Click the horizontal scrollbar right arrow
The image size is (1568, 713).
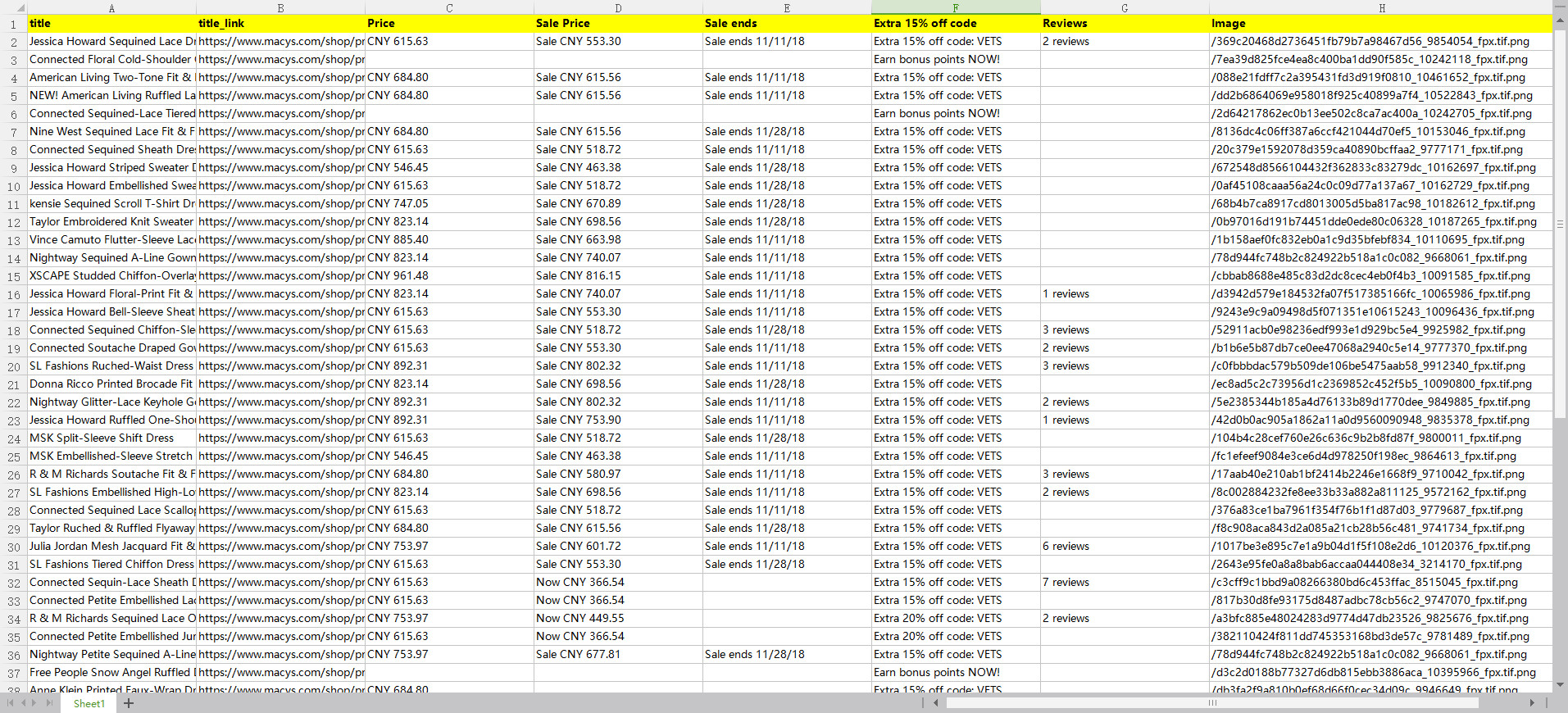click(x=1532, y=702)
